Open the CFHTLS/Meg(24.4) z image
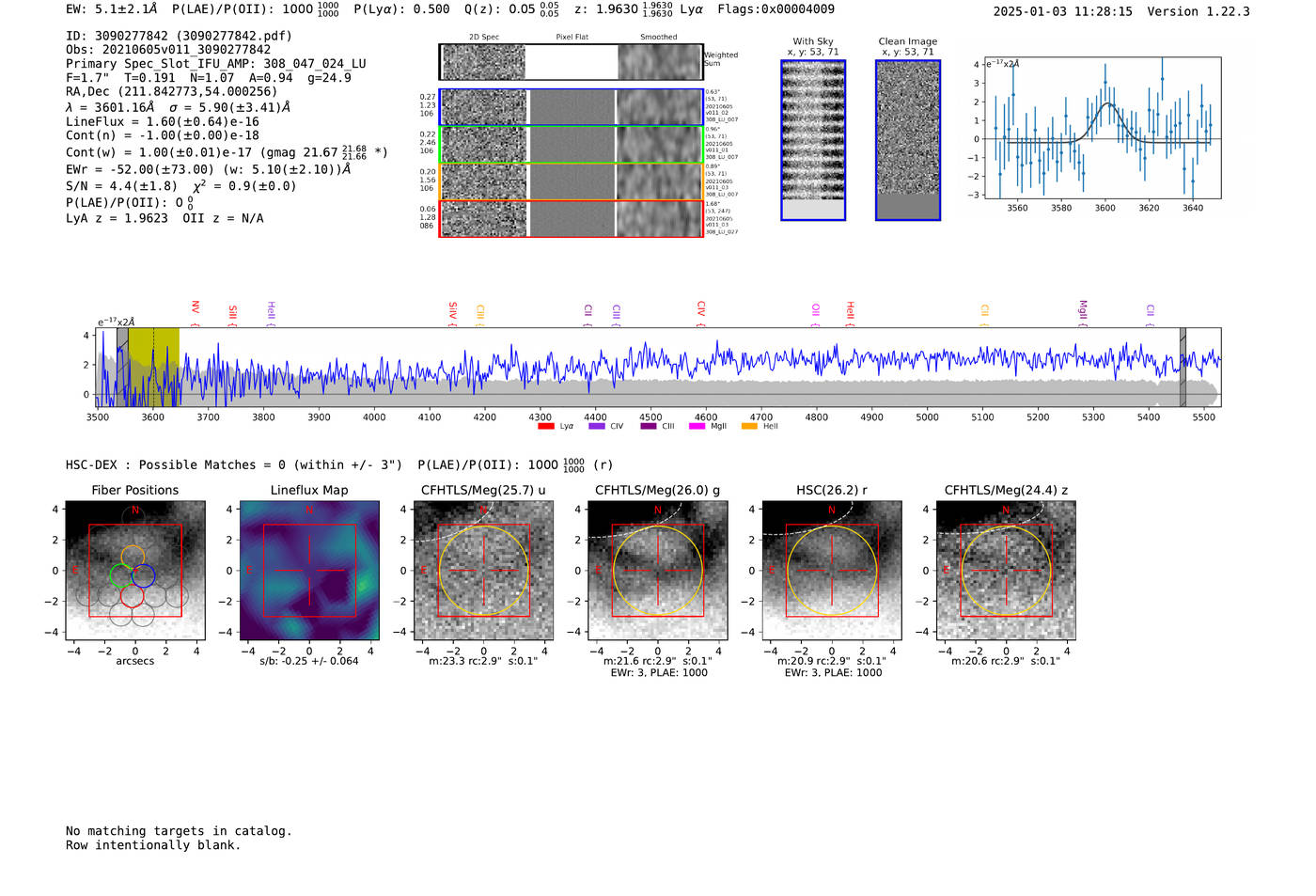This screenshot has width=1316, height=896. (x=1006, y=570)
